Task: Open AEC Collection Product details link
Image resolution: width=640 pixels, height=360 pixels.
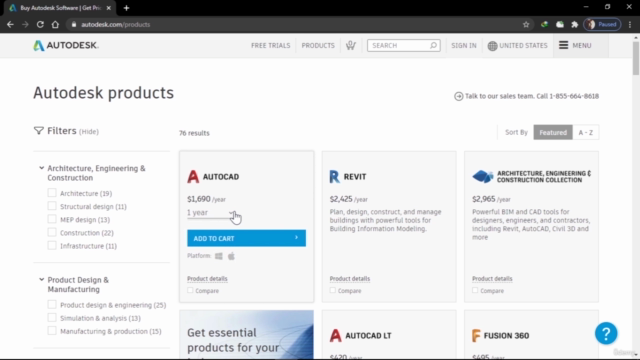Action: click(x=492, y=279)
